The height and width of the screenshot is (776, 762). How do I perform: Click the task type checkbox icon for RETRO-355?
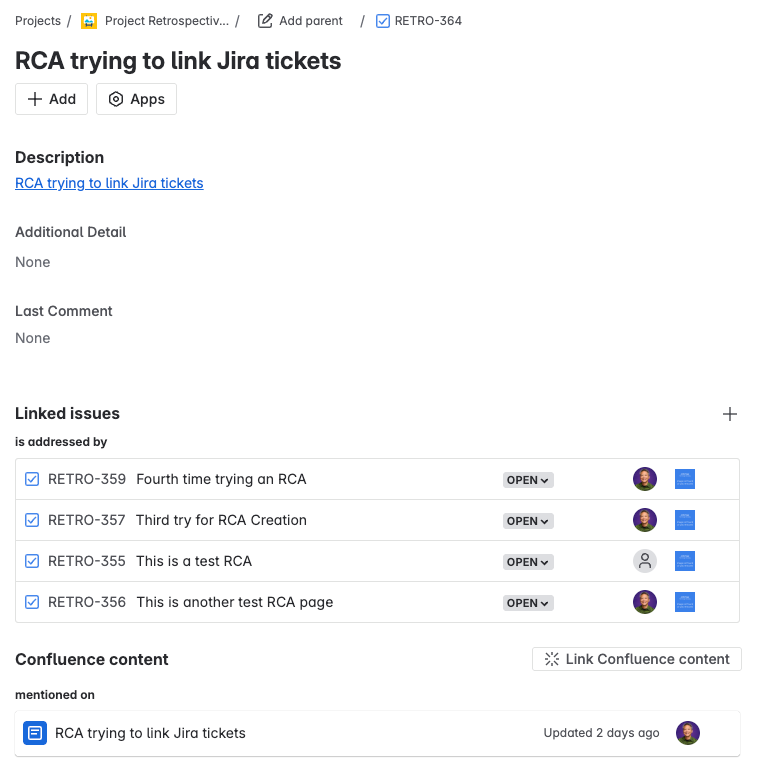[32, 562]
